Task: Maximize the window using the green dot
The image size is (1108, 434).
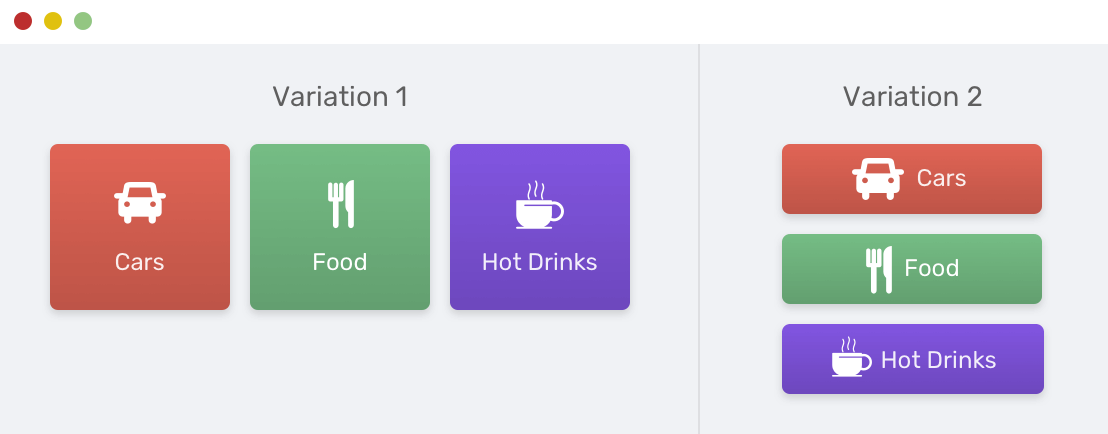Action: pos(83,21)
